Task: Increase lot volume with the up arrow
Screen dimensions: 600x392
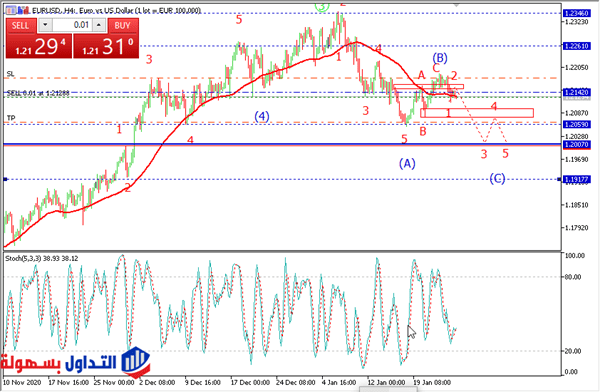Action: [x=99, y=25]
